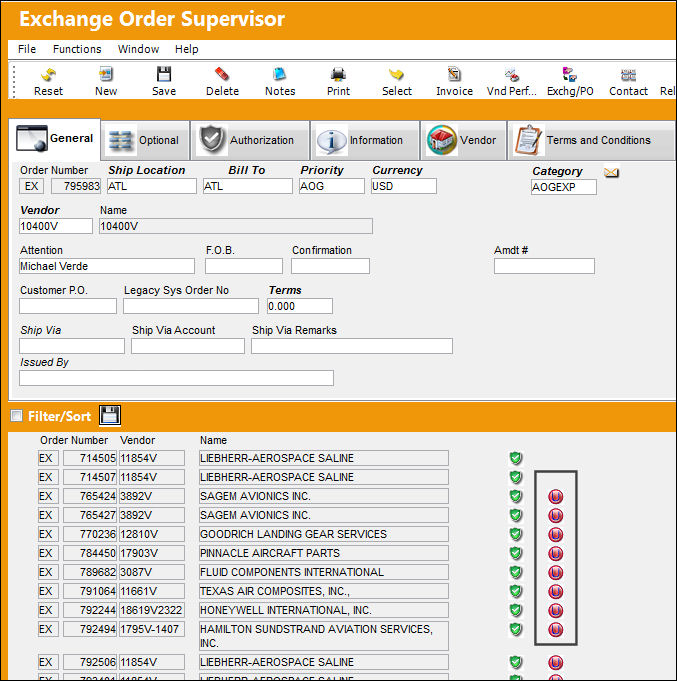Open Vnd Perf toolbar item
The image size is (677, 681).
512,81
